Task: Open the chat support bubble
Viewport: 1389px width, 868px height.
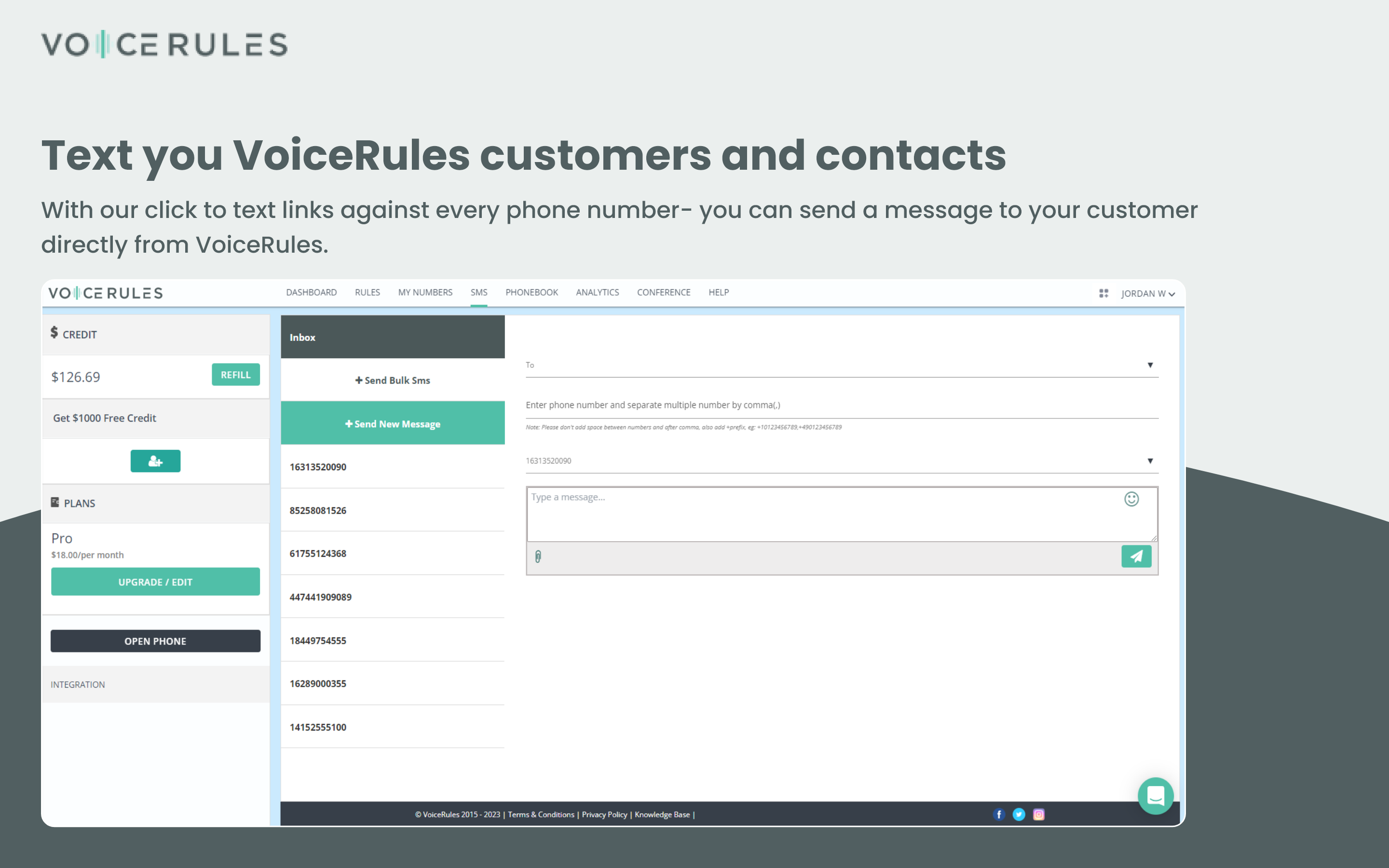Action: [1156, 796]
